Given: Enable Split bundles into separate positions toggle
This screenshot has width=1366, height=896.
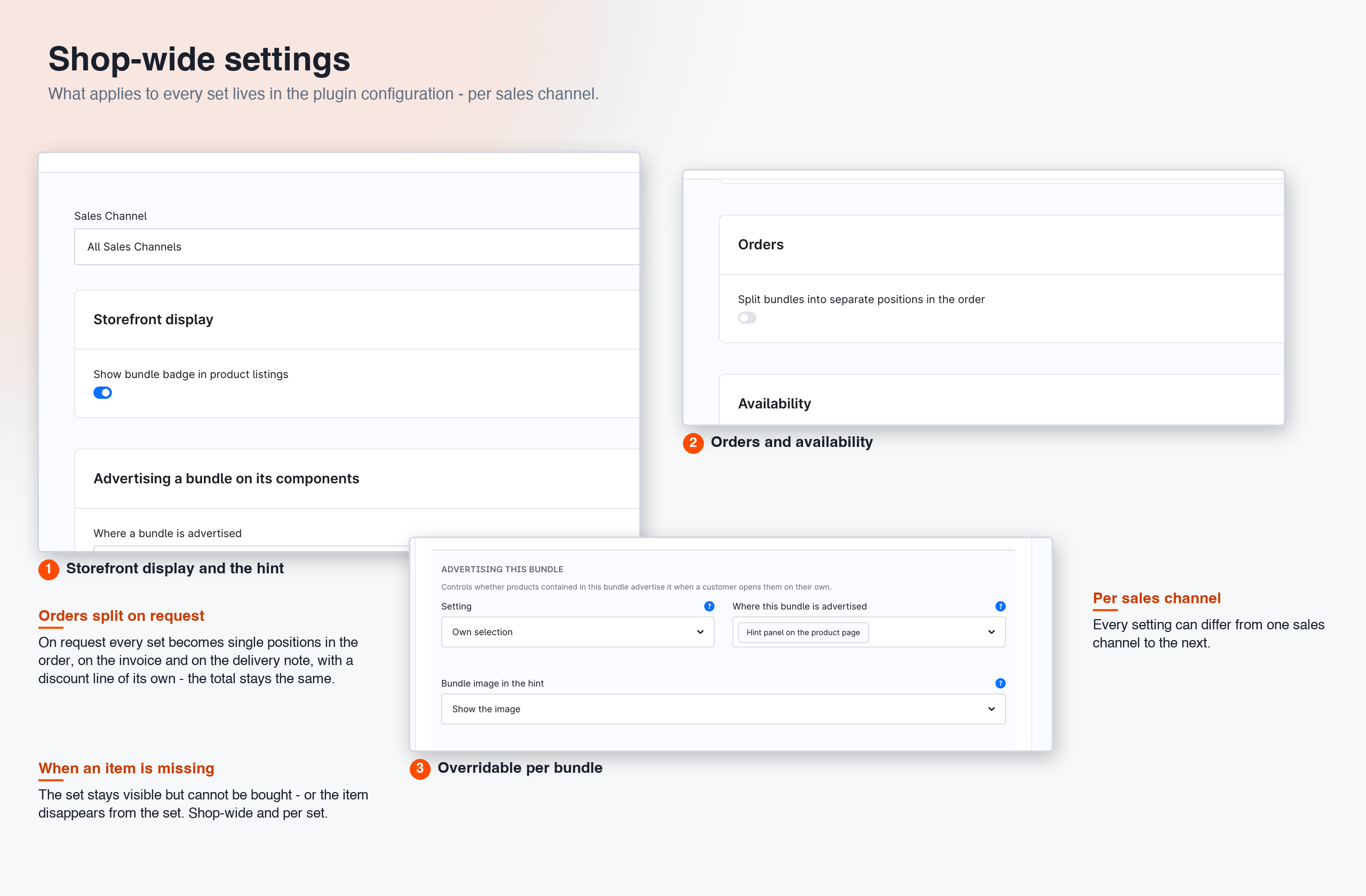Looking at the screenshot, I should tap(746, 318).
